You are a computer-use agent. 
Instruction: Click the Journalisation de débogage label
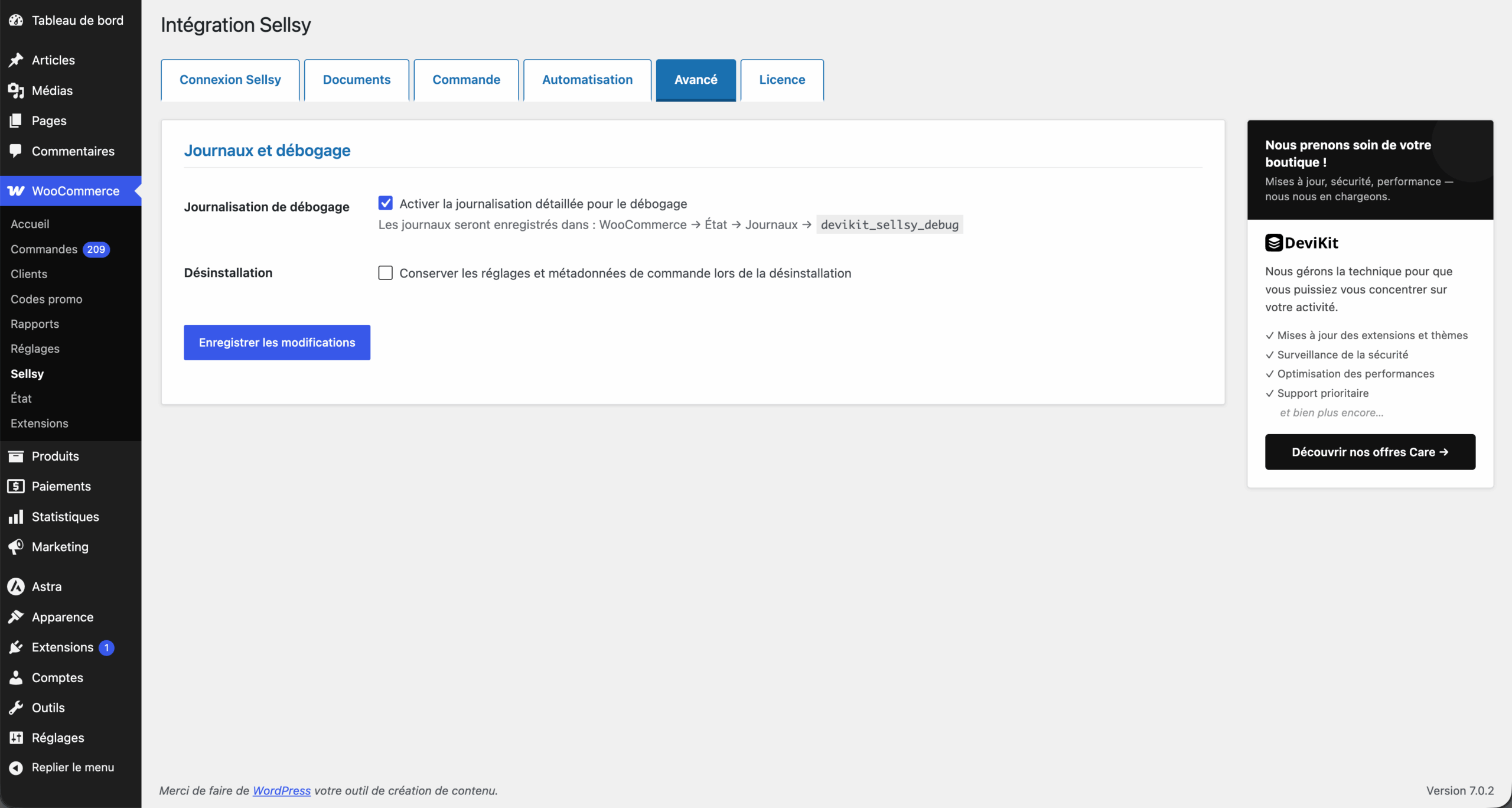266,207
